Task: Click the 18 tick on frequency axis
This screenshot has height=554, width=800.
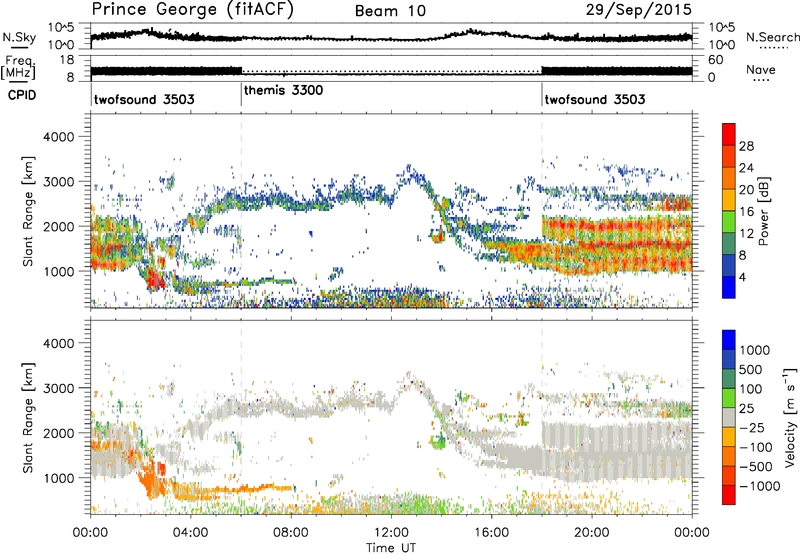Action: click(66, 60)
